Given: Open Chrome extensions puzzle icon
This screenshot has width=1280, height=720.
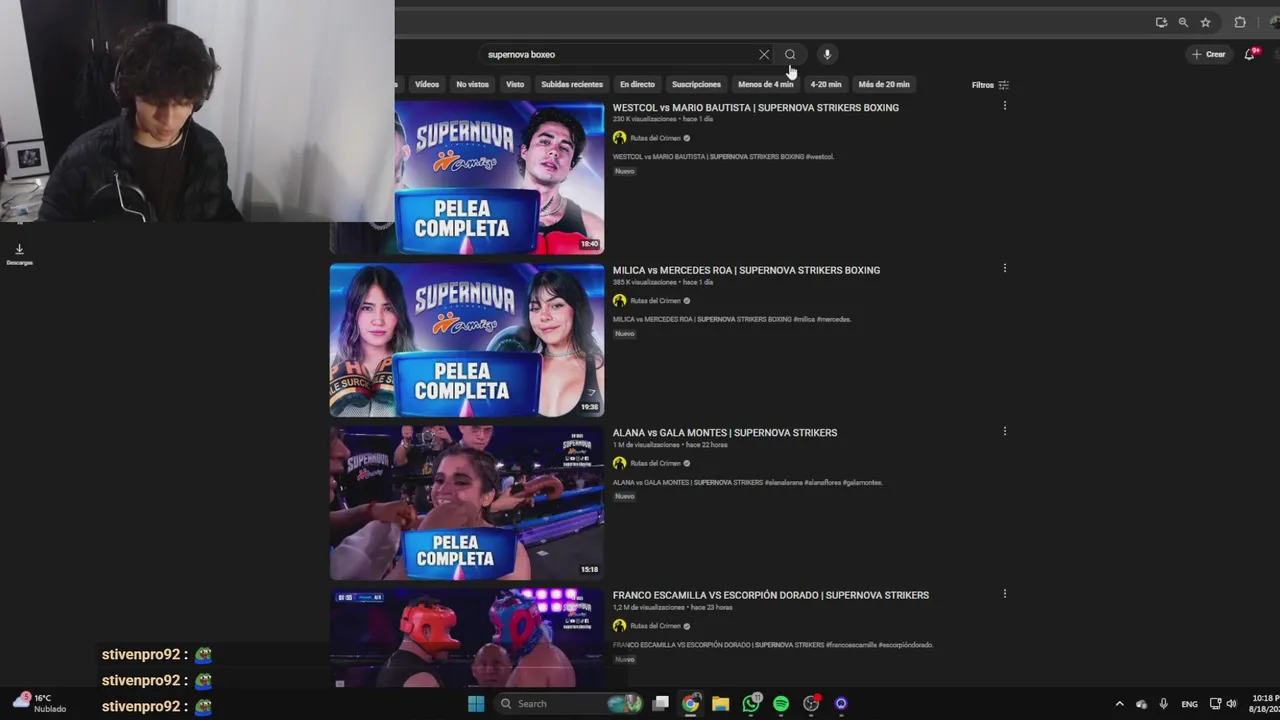Looking at the screenshot, I should click(1240, 22).
